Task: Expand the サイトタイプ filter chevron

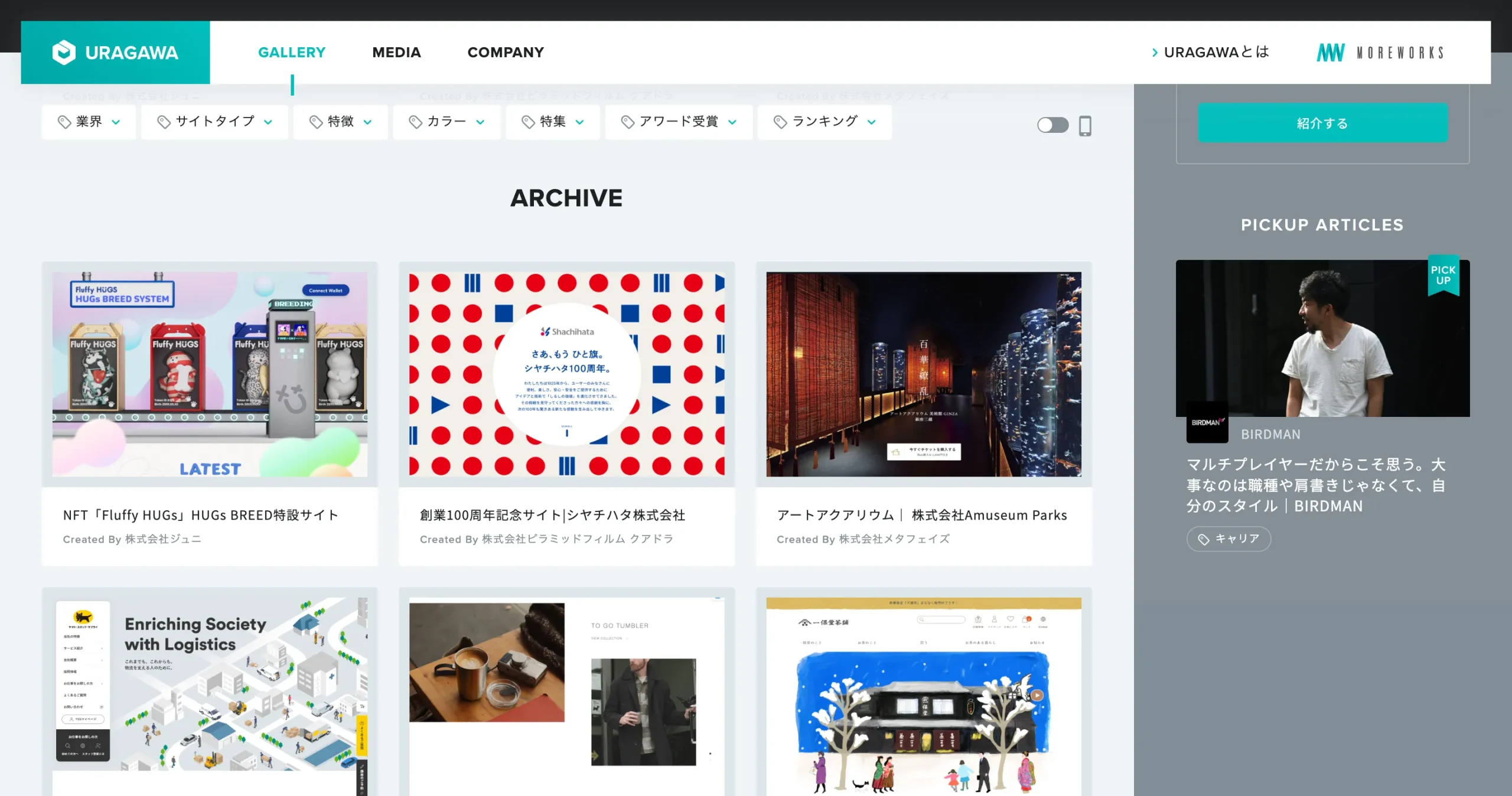Action: click(x=268, y=122)
